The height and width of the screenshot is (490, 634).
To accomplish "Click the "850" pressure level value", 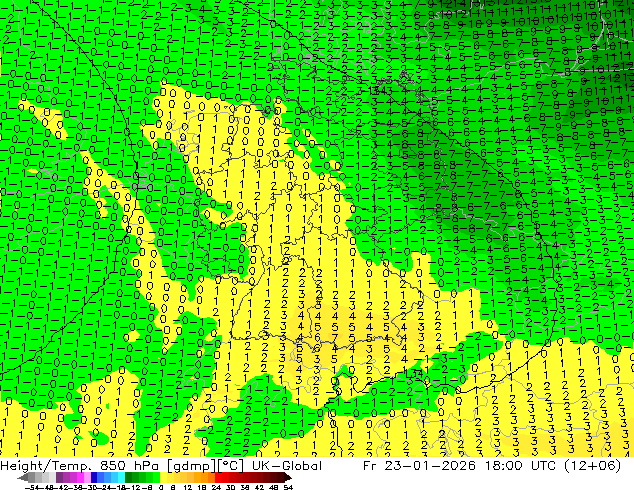I will (x=113, y=466).
